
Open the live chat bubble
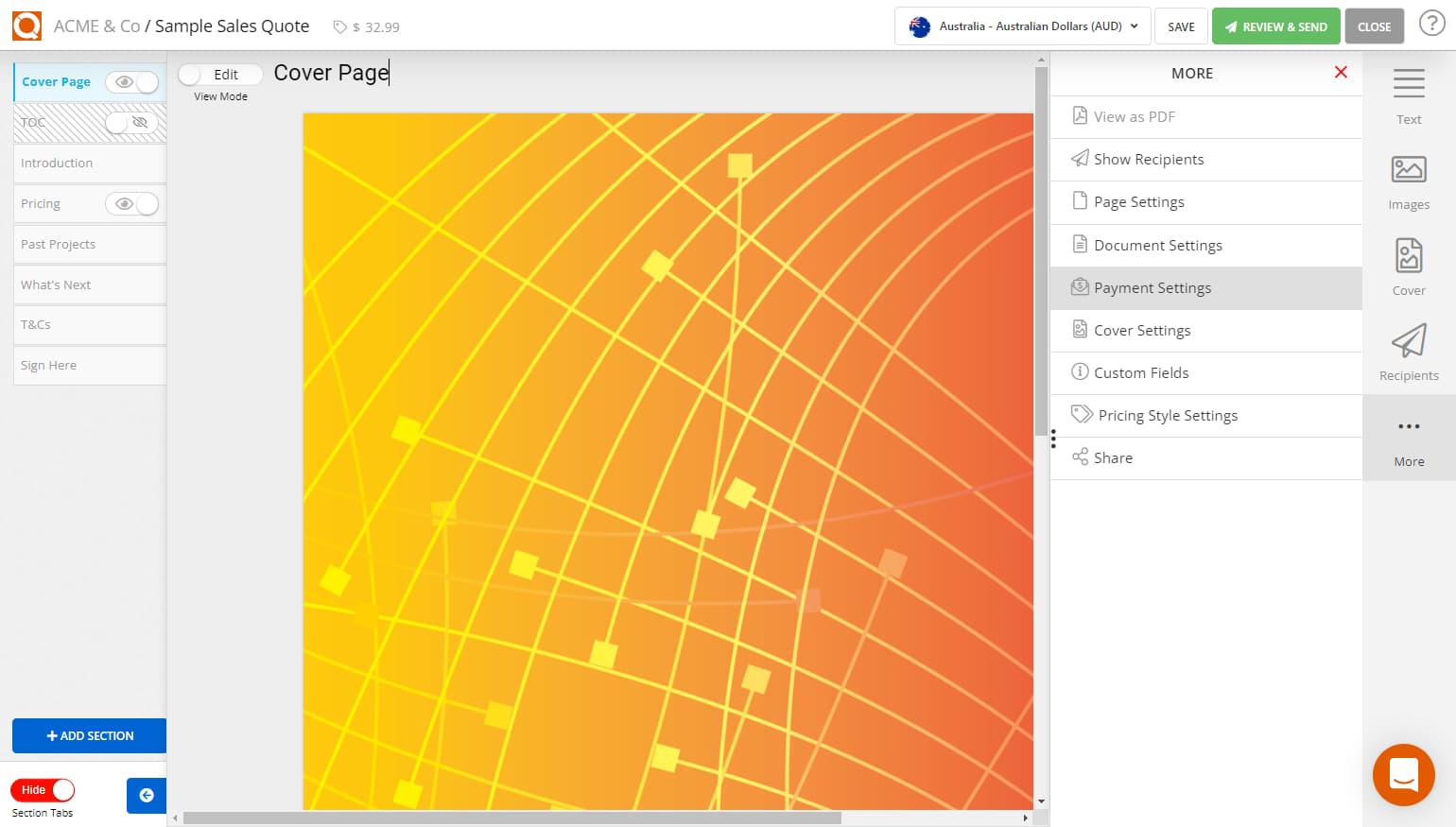[x=1403, y=774]
